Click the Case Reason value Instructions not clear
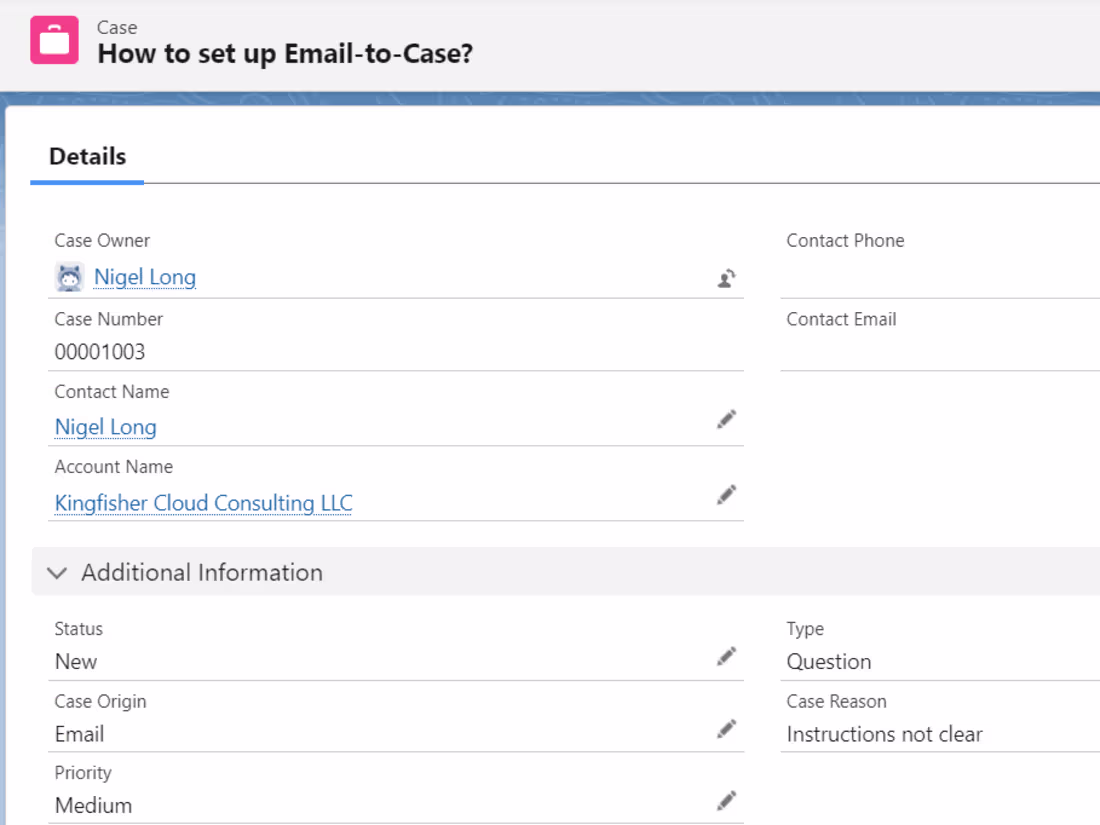This screenshot has width=1100, height=825. pyautogui.click(x=885, y=733)
